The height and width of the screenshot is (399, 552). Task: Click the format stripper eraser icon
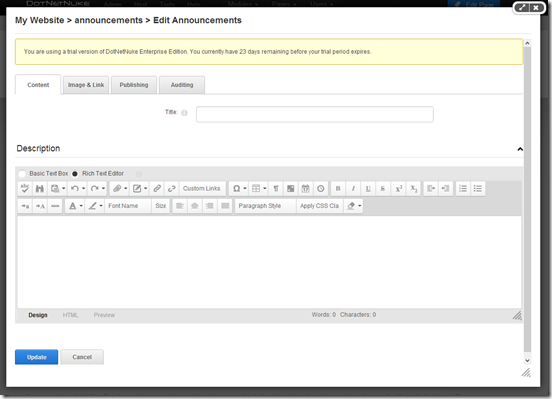click(351, 206)
